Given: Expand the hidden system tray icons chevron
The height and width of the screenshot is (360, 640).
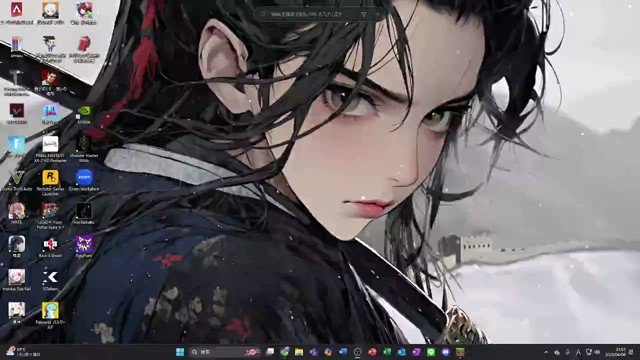Looking at the screenshot, I should click(x=546, y=352).
